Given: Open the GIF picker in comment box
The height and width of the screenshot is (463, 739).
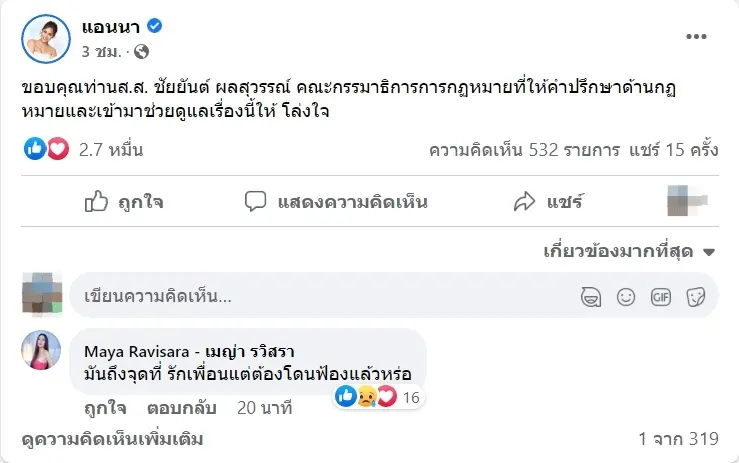Looking at the screenshot, I should pyautogui.click(x=661, y=296).
